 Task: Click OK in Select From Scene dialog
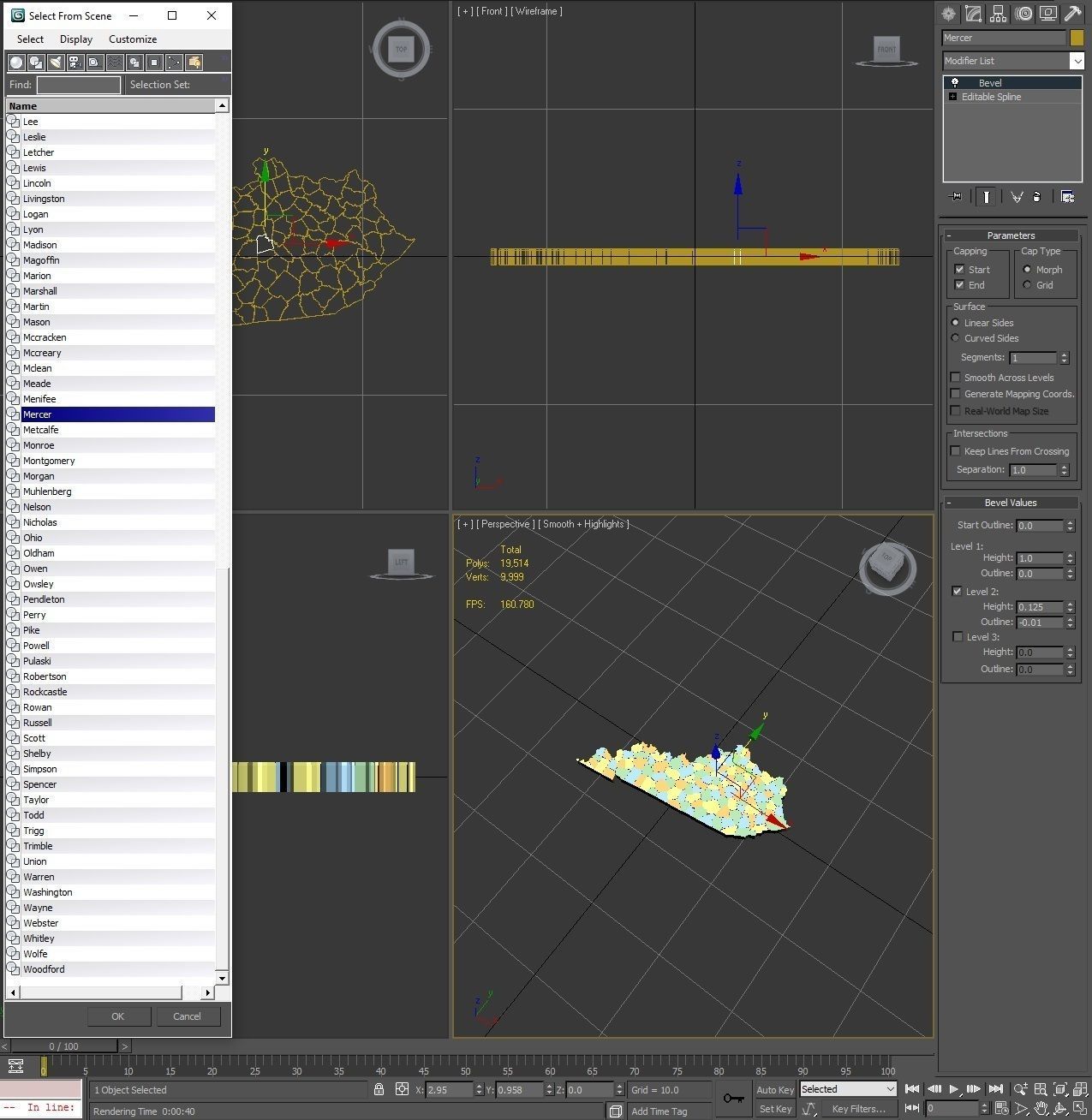tap(118, 1016)
